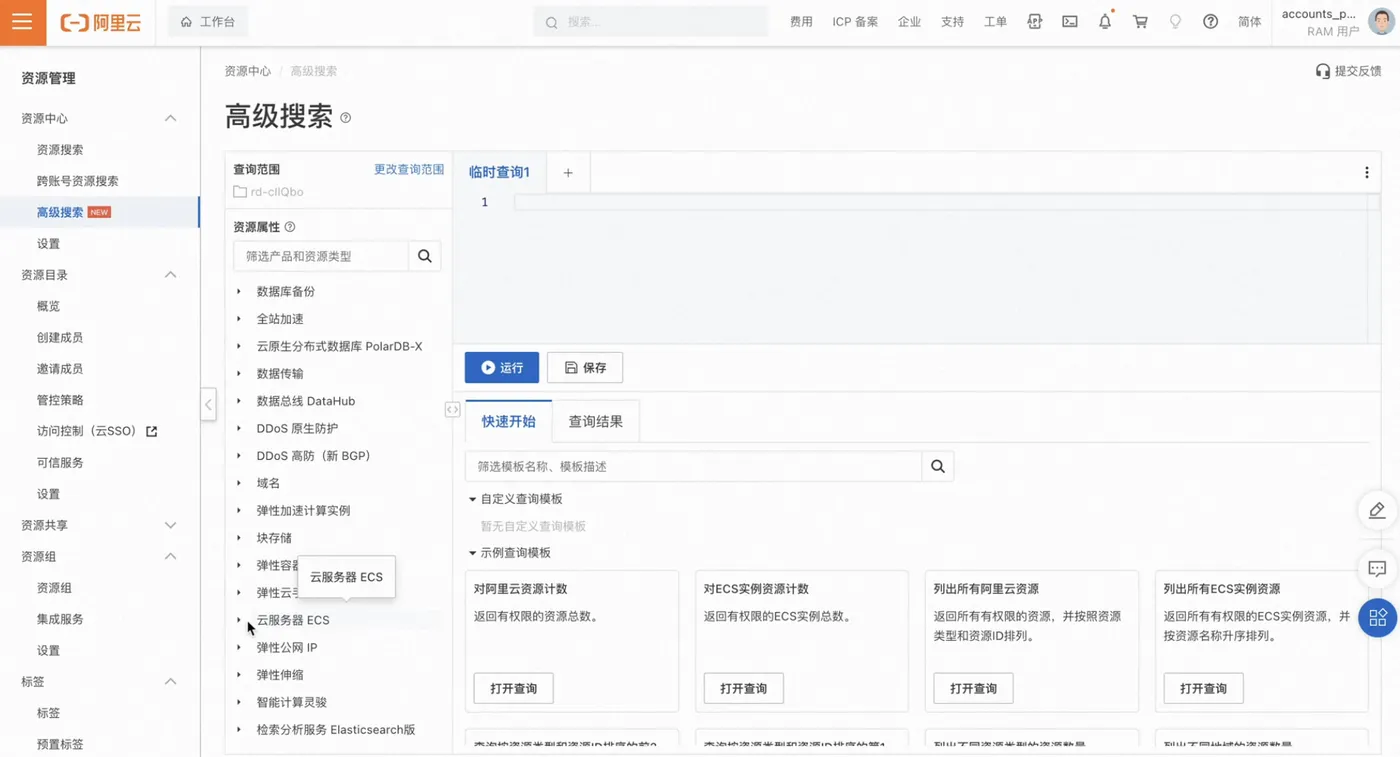Click the search icon in resource type filter

point(425,256)
